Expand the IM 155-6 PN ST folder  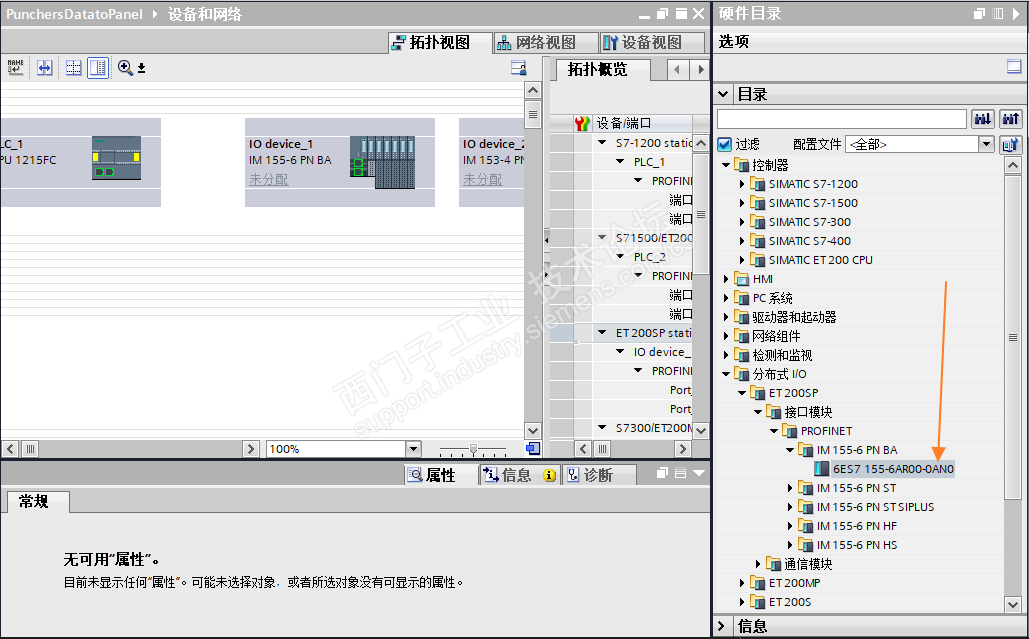(x=790, y=488)
